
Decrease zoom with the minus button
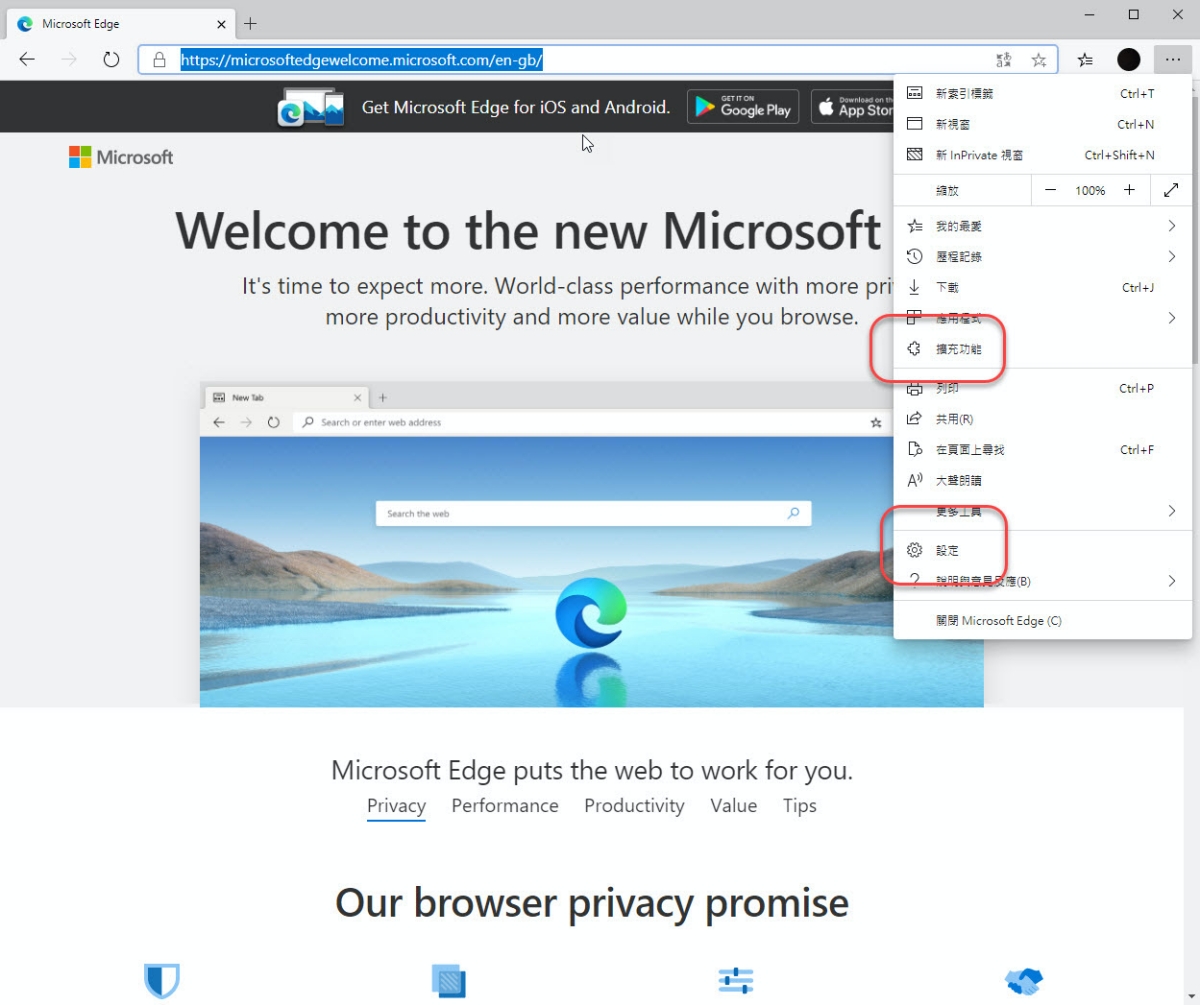click(1050, 190)
